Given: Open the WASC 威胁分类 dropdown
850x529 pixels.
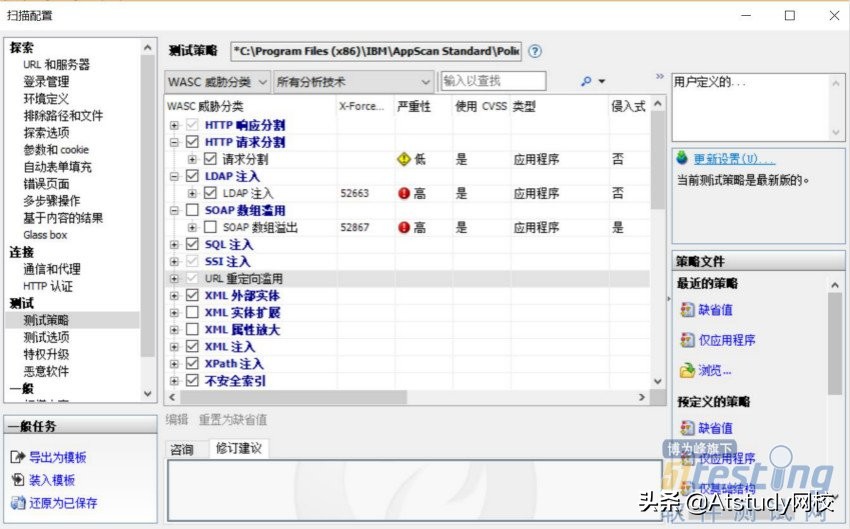Looking at the screenshot, I should click(217, 82).
